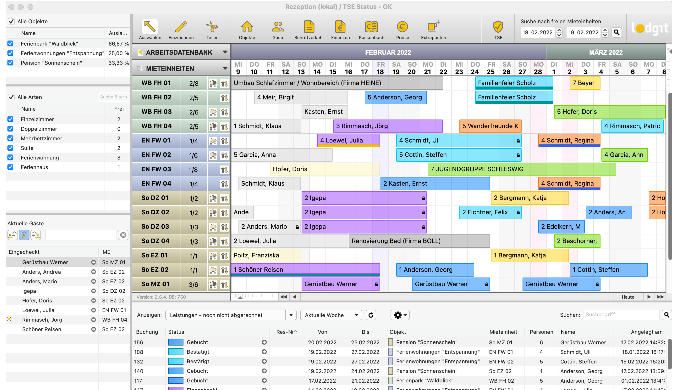Click the cyan status swatch in row 192
This screenshot has height=390, width=680.
coord(176,361)
